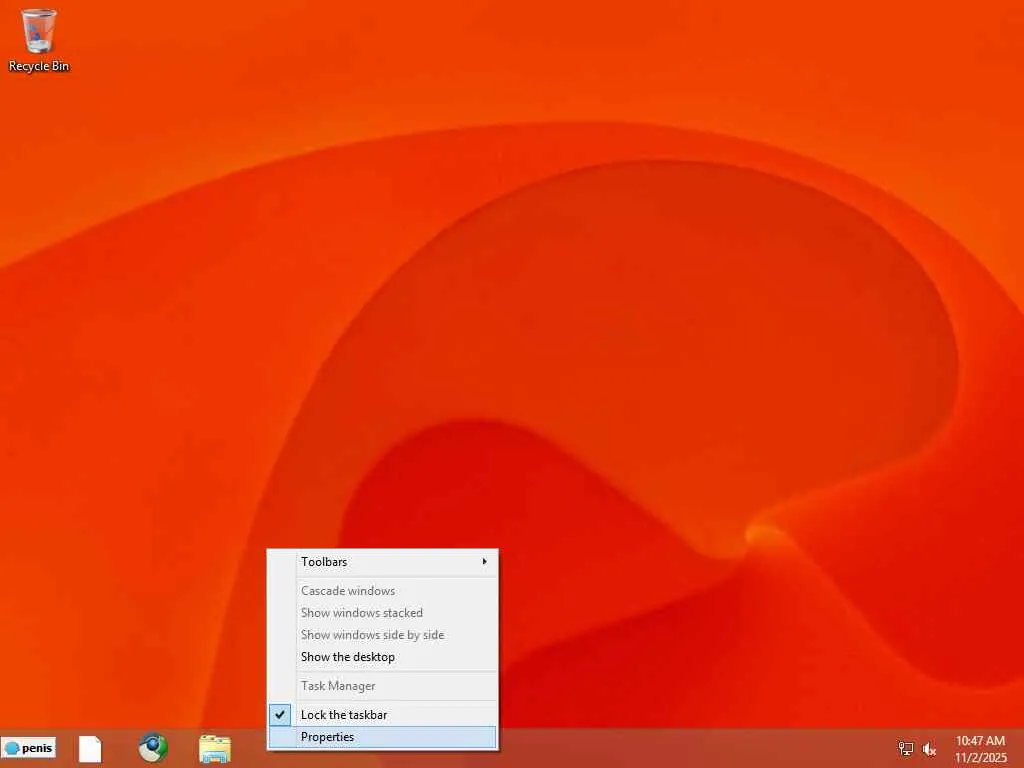Open Task Manager from context menu
1024x768 pixels.
click(x=383, y=686)
